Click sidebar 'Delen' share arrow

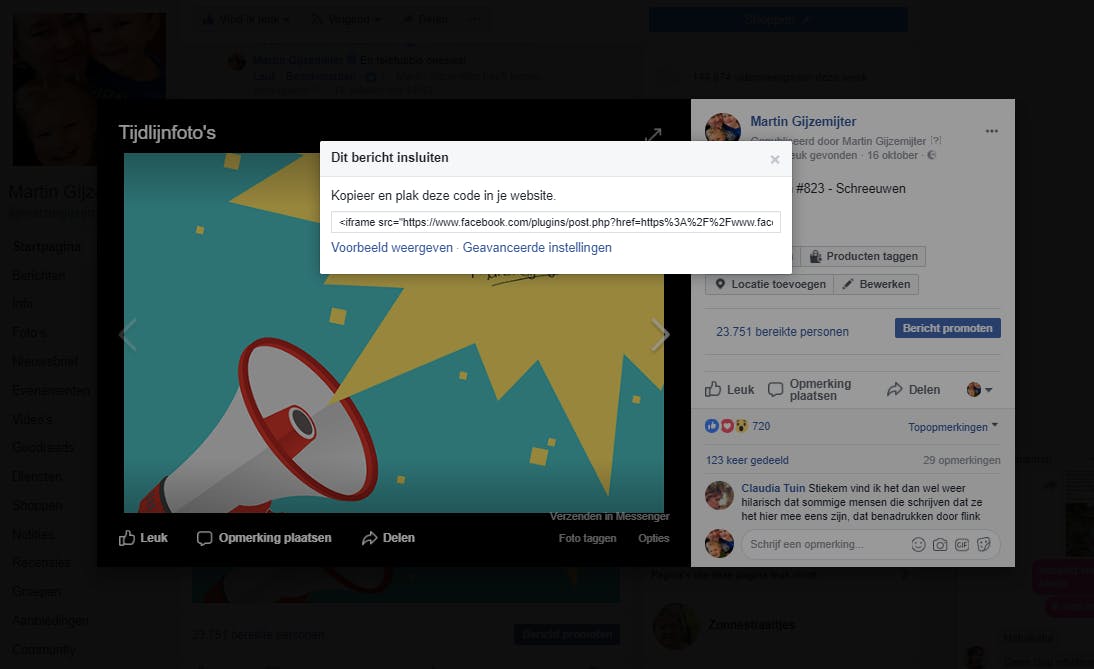pos(913,389)
